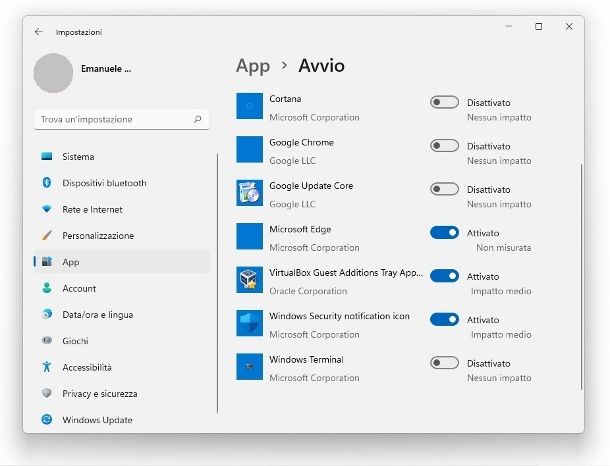Click the Google Update Core name
This screenshot has height=466, width=610.
[311, 186]
